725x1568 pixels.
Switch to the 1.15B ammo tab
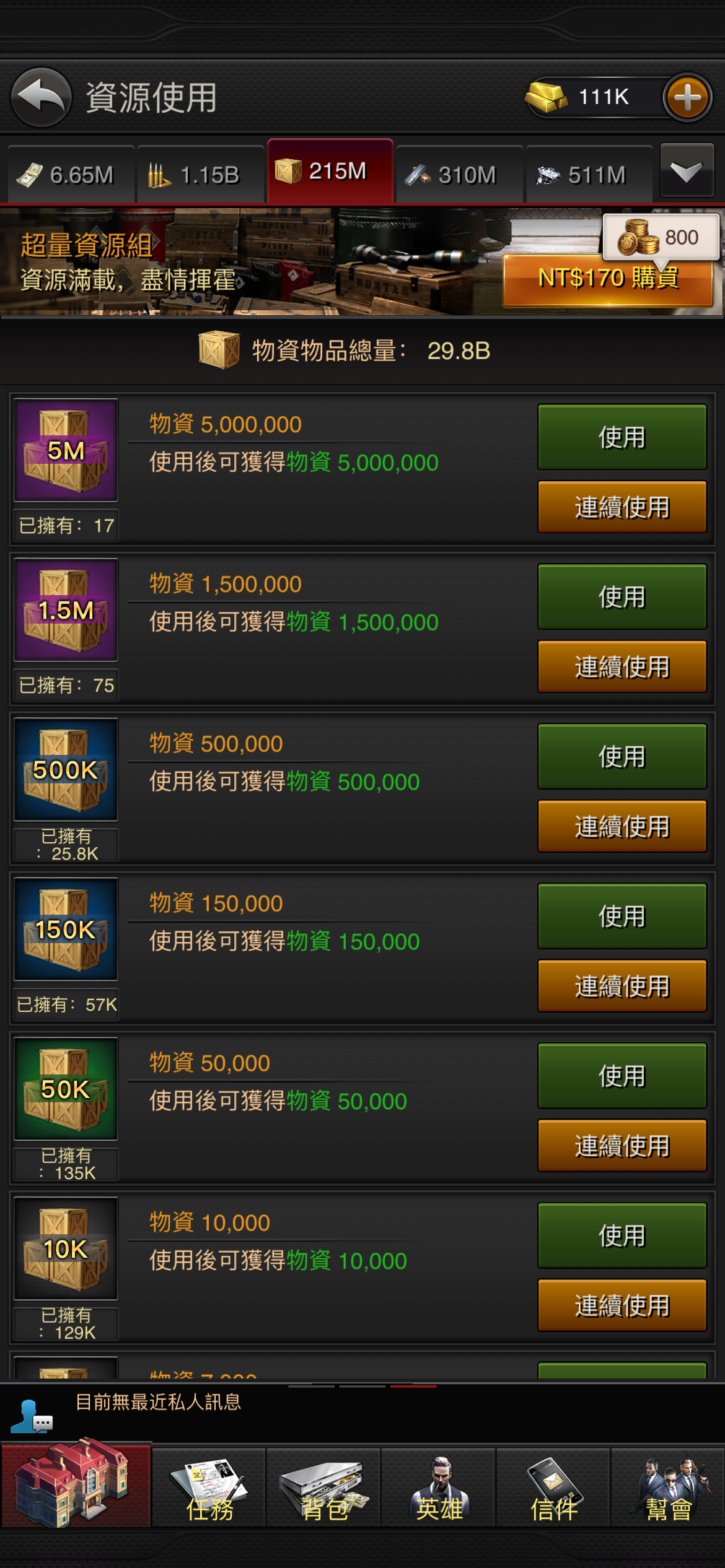[201, 175]
